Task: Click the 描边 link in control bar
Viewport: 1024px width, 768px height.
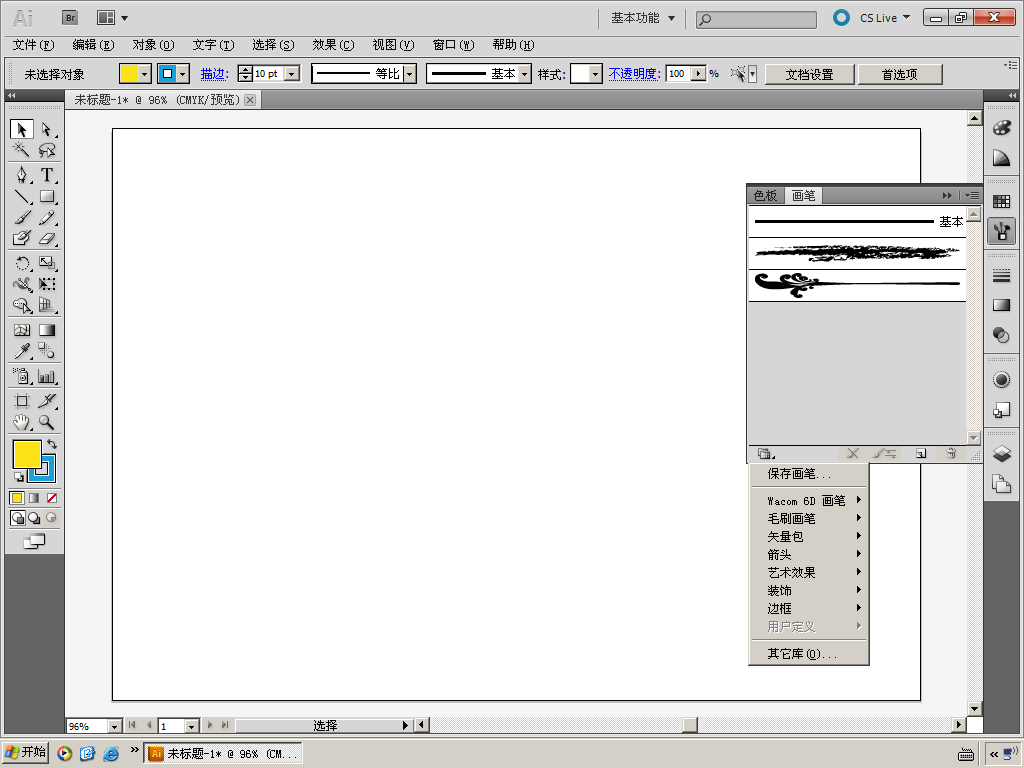Action: point(214,74)
